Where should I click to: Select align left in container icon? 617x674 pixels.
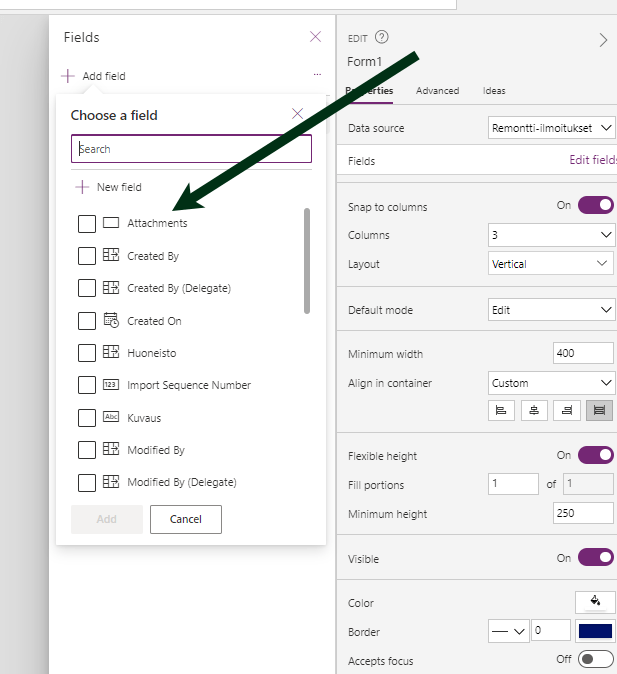pyautogui.click(x=501, y=410)
